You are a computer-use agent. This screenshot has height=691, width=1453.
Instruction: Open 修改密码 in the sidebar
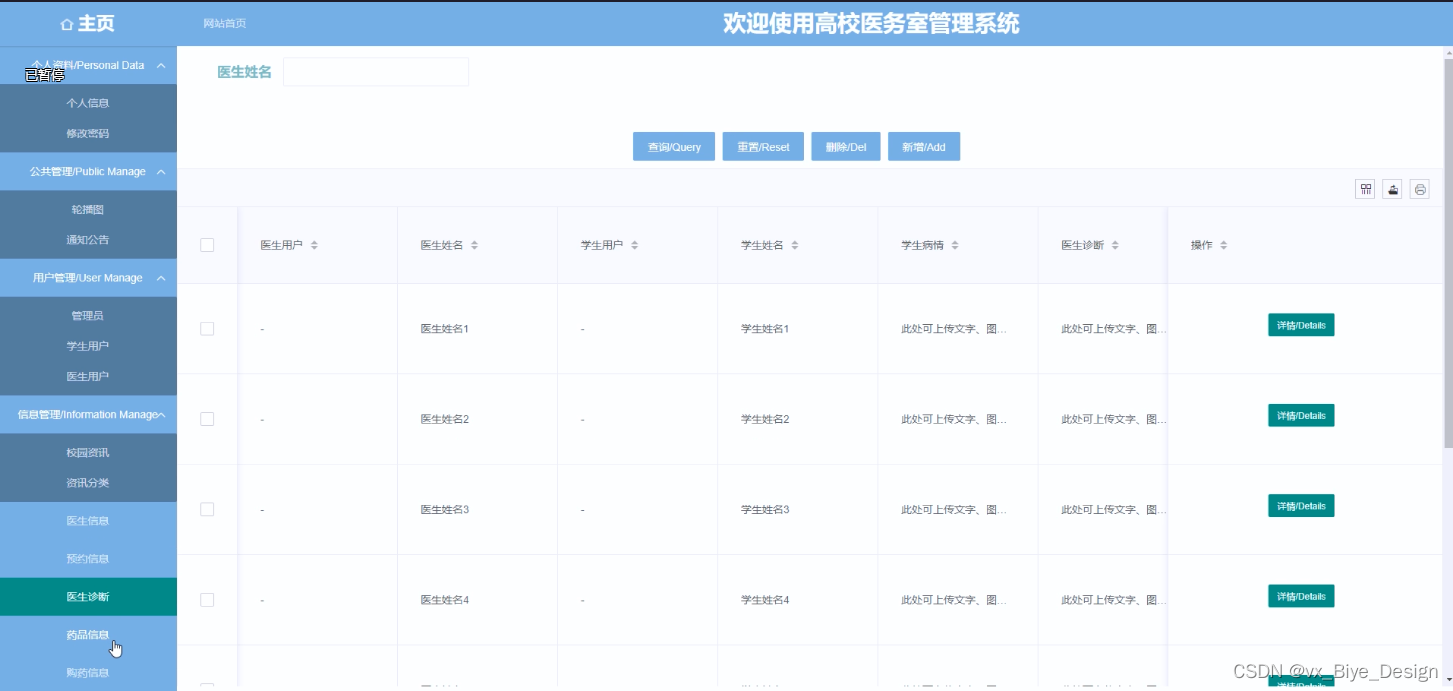point(88,133)
